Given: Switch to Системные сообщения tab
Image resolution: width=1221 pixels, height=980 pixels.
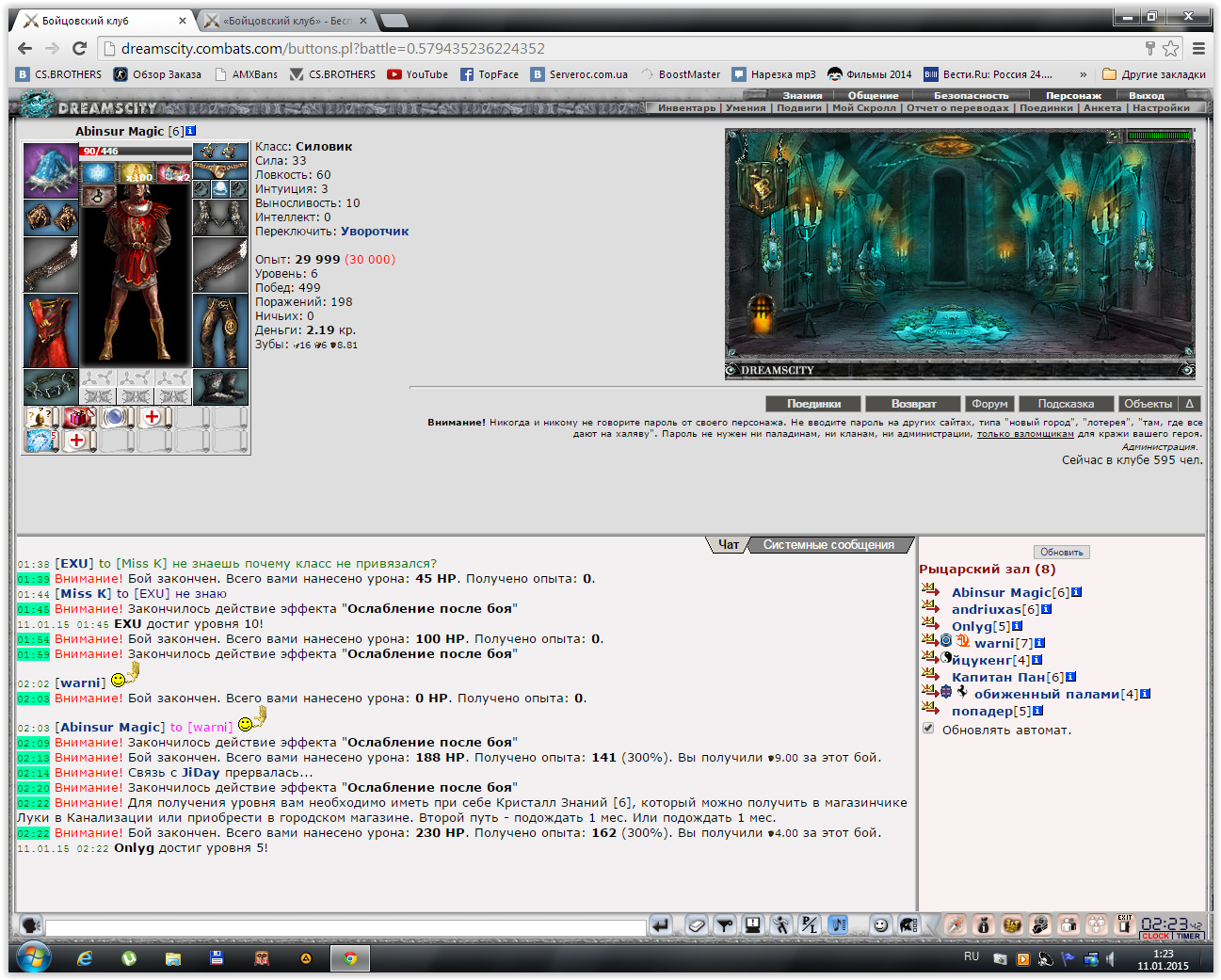Looking at the screenshot, I should tap(828, 545).
